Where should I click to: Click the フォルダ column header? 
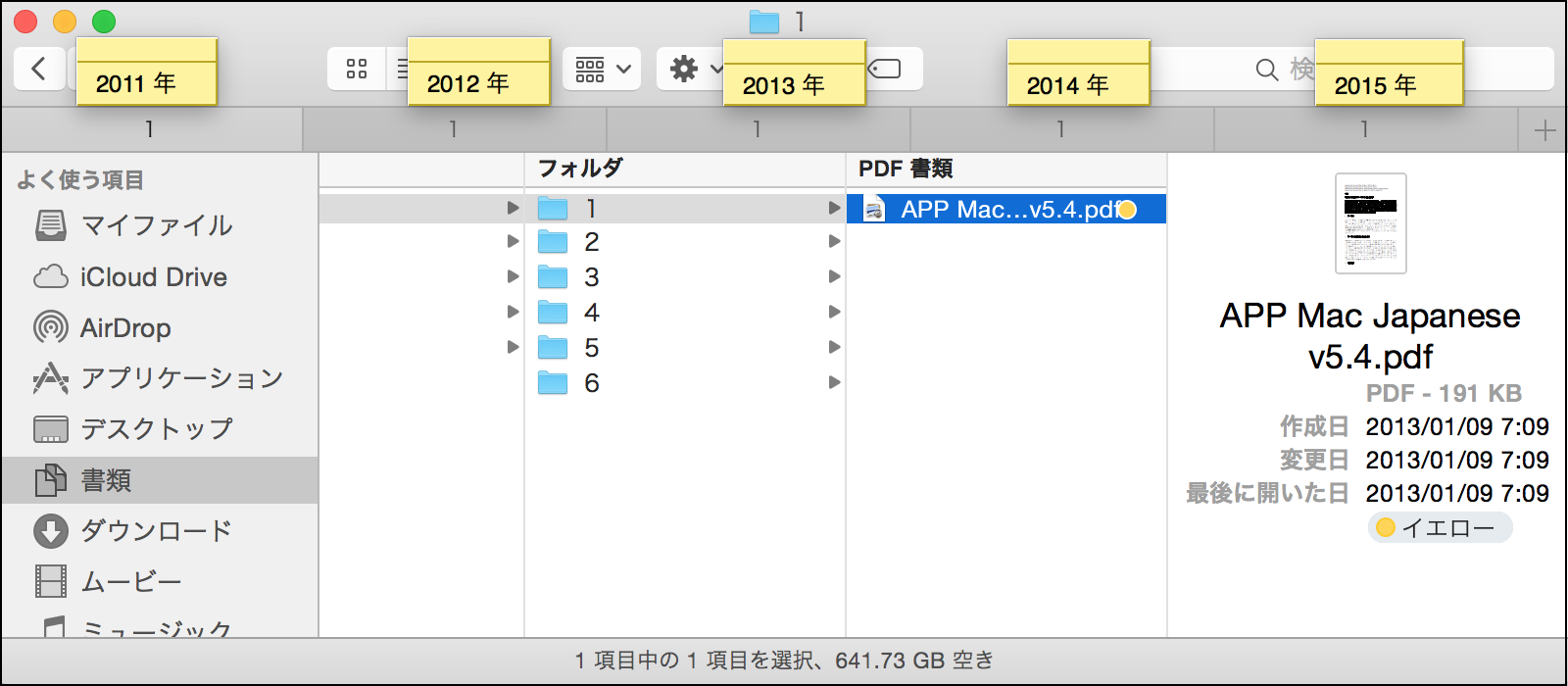(x=580, y=169)
